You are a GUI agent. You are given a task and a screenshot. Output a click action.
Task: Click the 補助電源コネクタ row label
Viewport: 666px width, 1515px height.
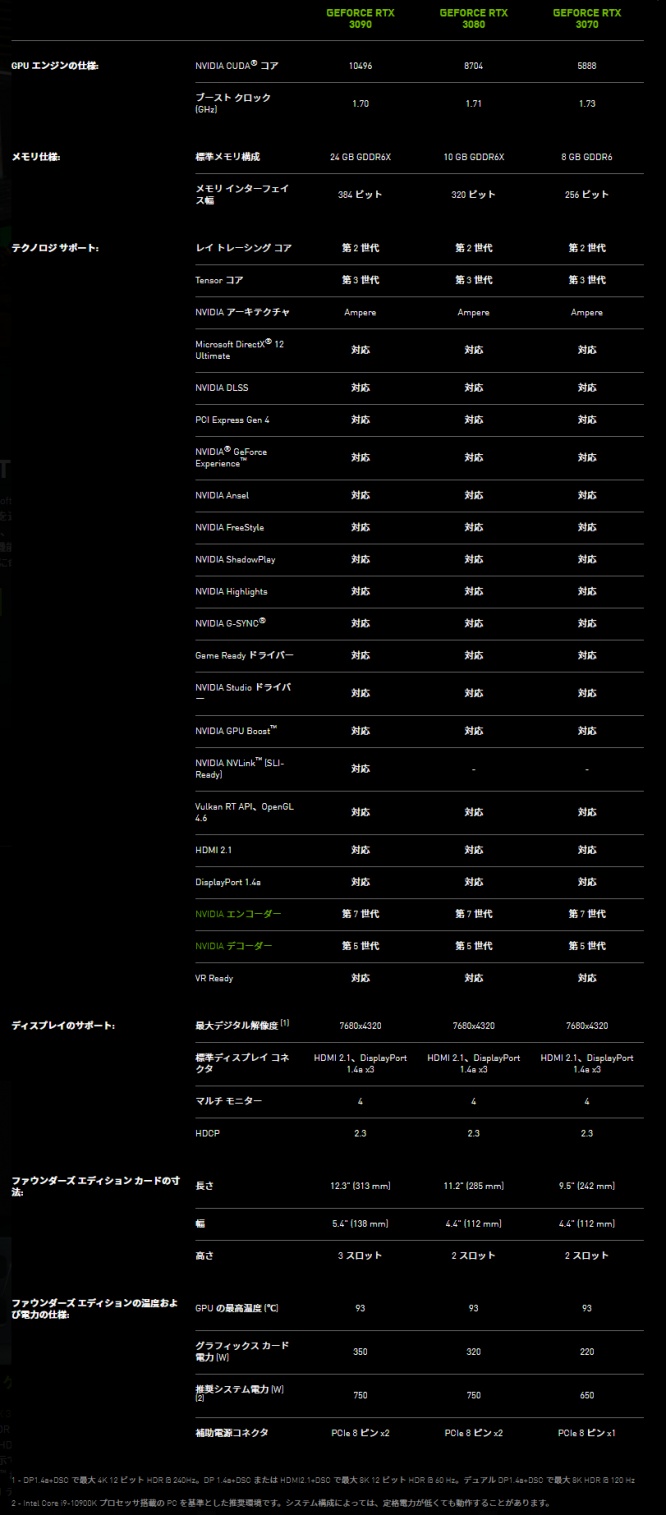[232, 1433]
